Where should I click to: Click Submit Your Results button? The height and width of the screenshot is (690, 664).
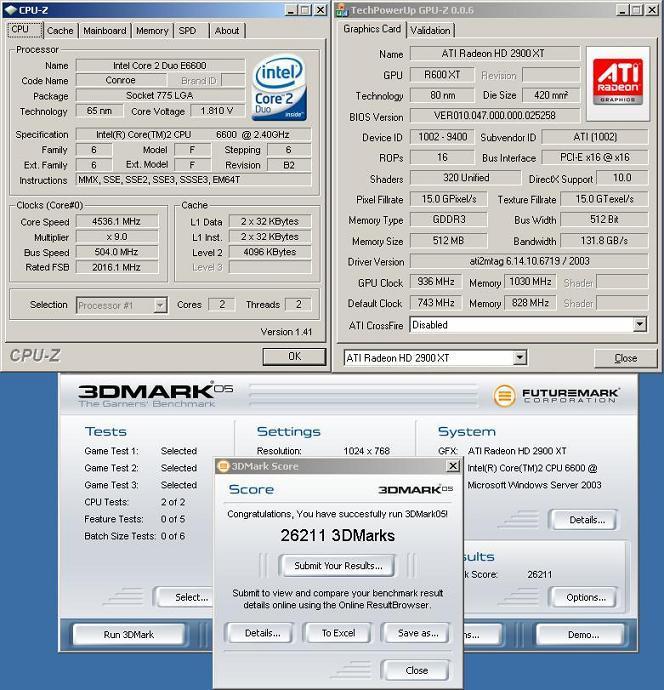(x=338, y=565)
